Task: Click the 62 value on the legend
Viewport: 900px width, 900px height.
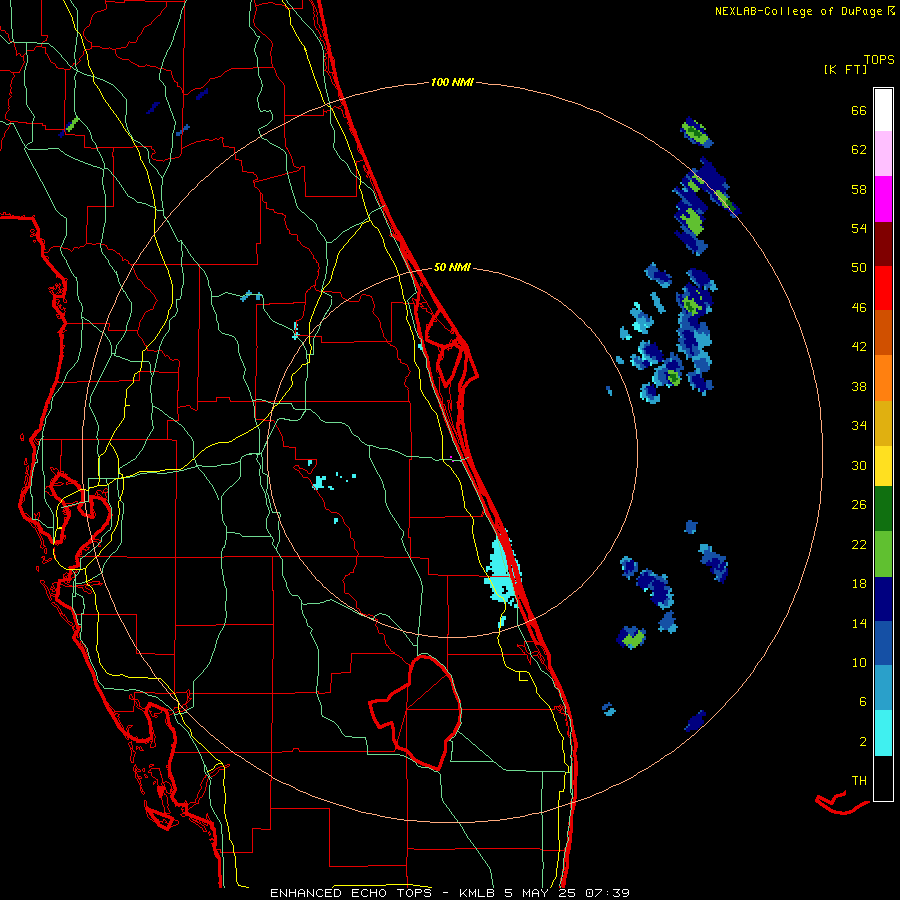Action: (859, 150)
